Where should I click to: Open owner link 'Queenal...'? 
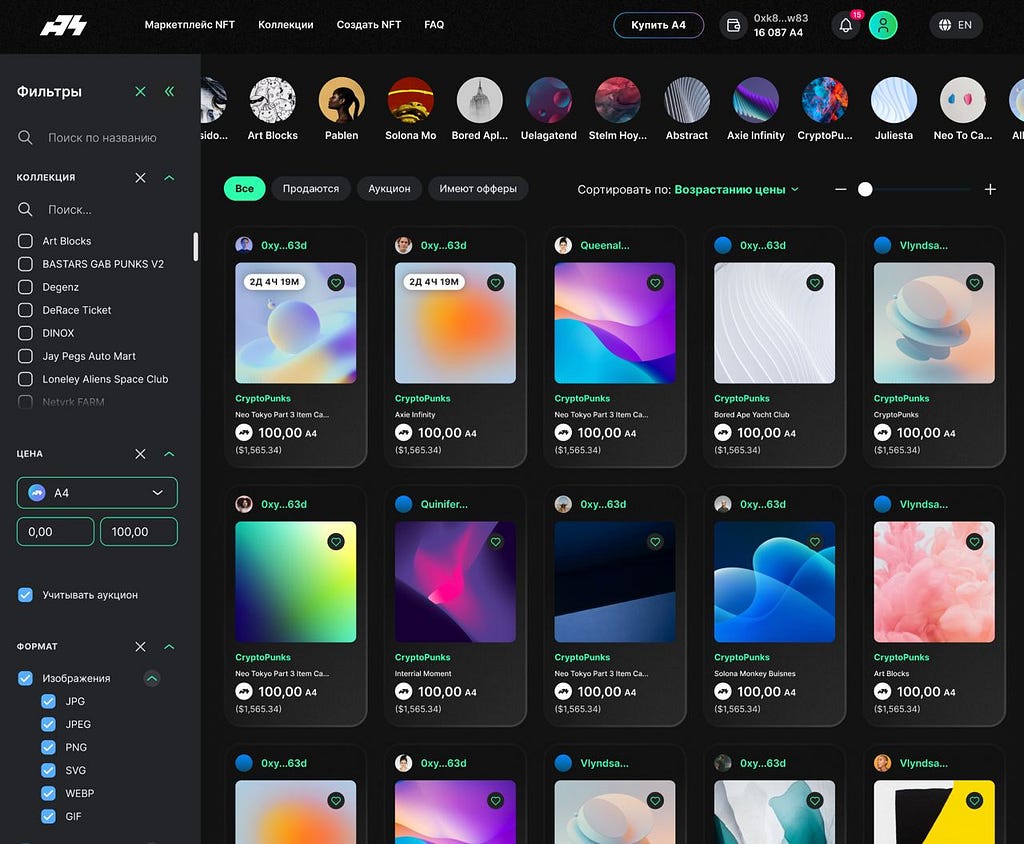pyautogui.click(x=605, y=246)
